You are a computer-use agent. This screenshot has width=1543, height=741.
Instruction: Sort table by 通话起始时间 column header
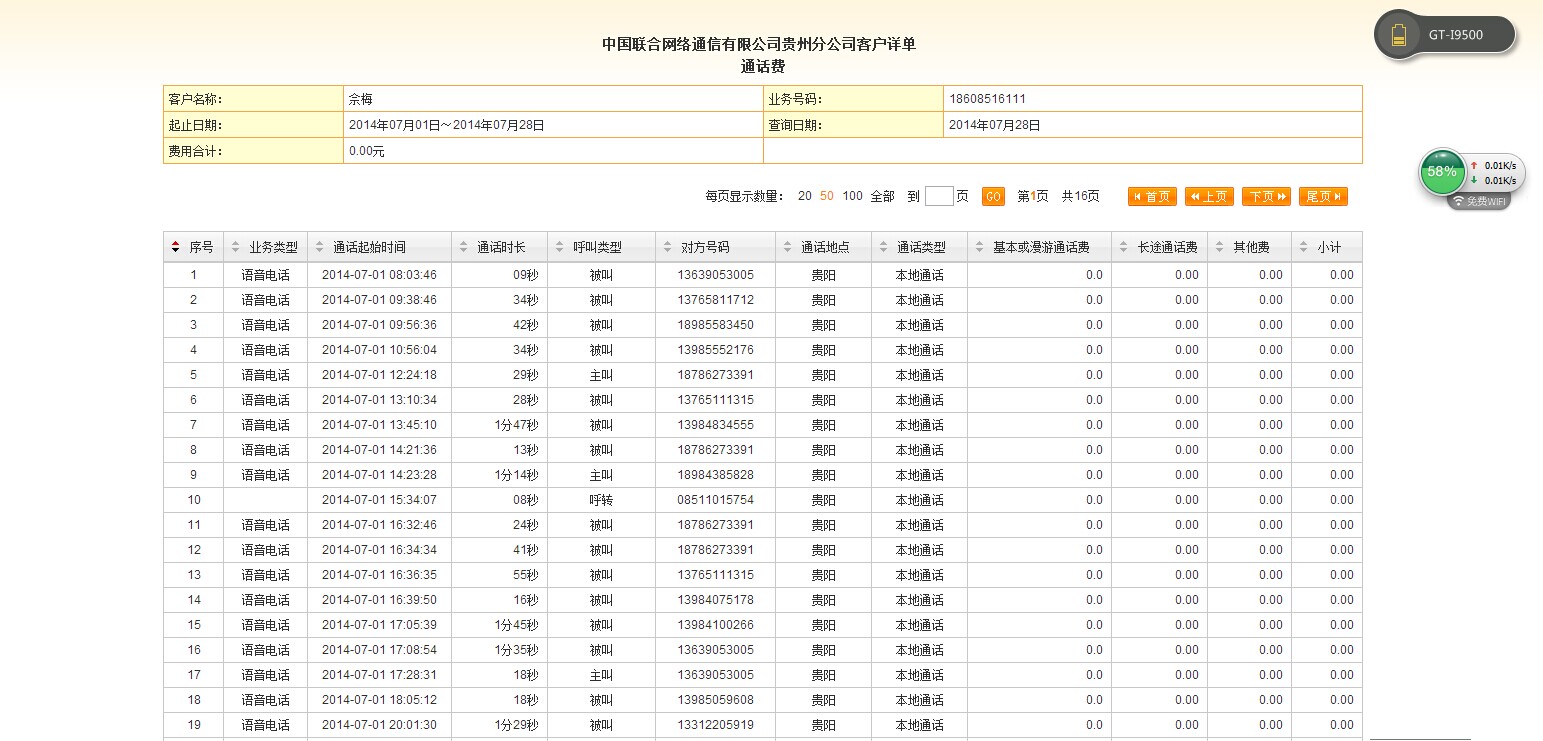coord(369,247)
